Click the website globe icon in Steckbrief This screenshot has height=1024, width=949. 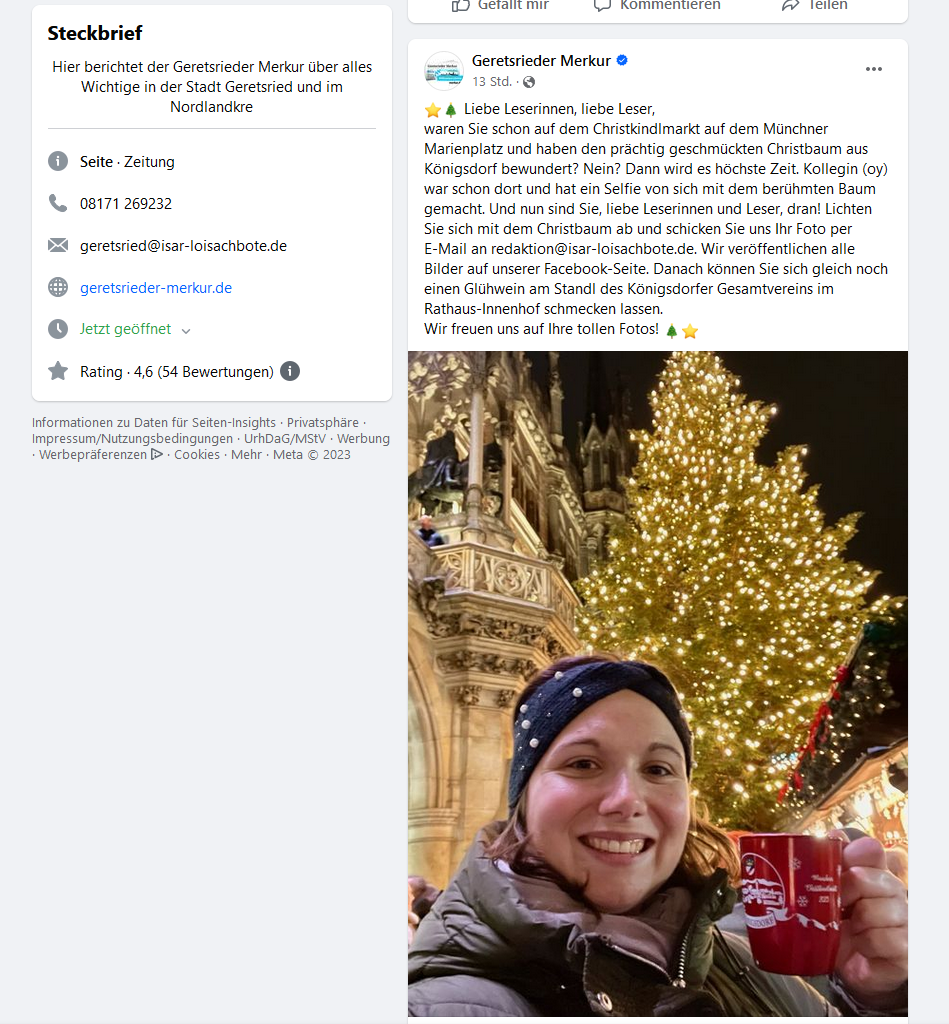(58, 287)
